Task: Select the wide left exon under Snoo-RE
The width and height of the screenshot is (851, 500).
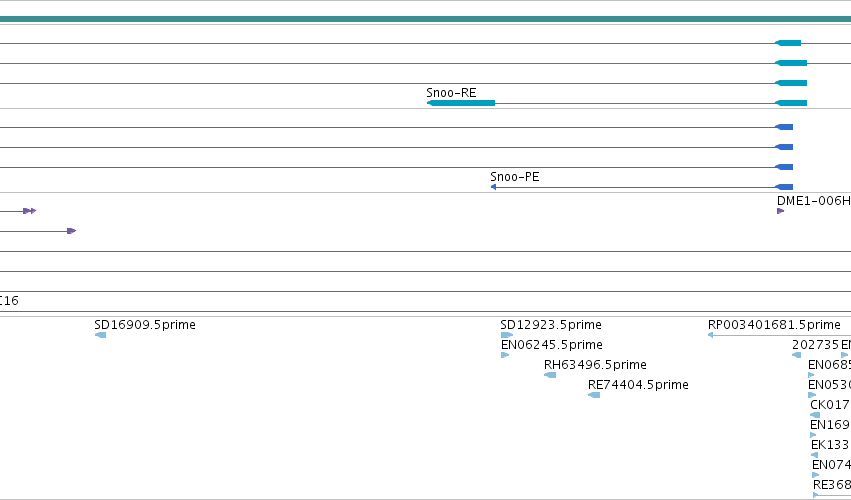Action: [461, 103]
